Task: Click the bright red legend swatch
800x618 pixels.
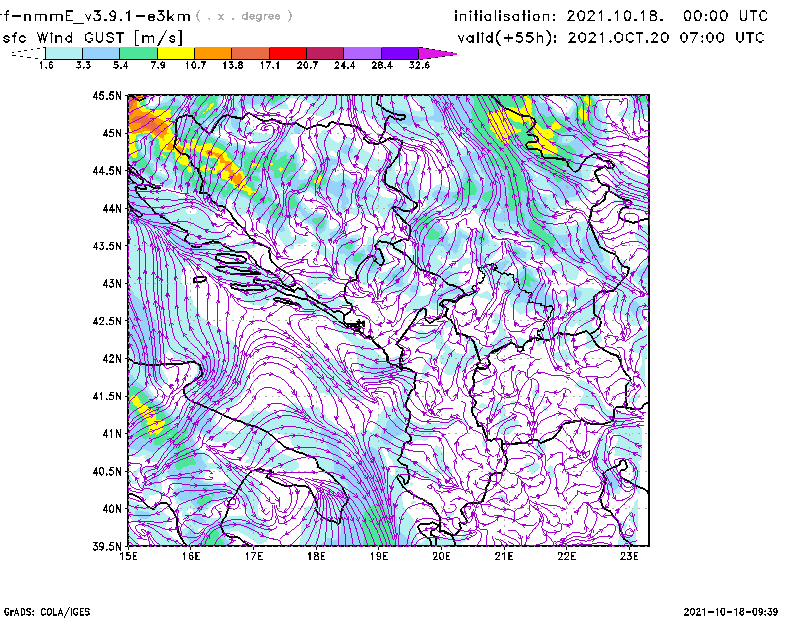Action: (x=288, y=53)
